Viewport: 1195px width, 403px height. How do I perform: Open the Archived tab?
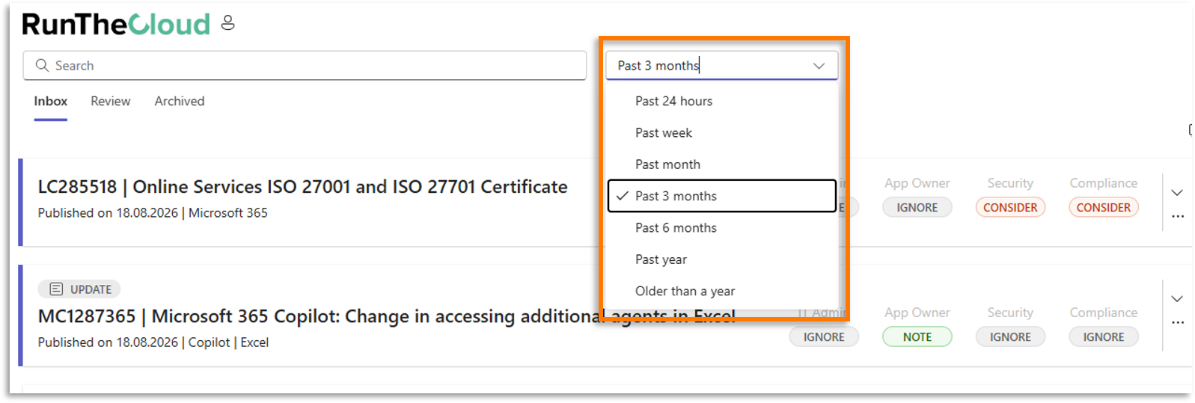pyautogui.click(x=179, y=101)
